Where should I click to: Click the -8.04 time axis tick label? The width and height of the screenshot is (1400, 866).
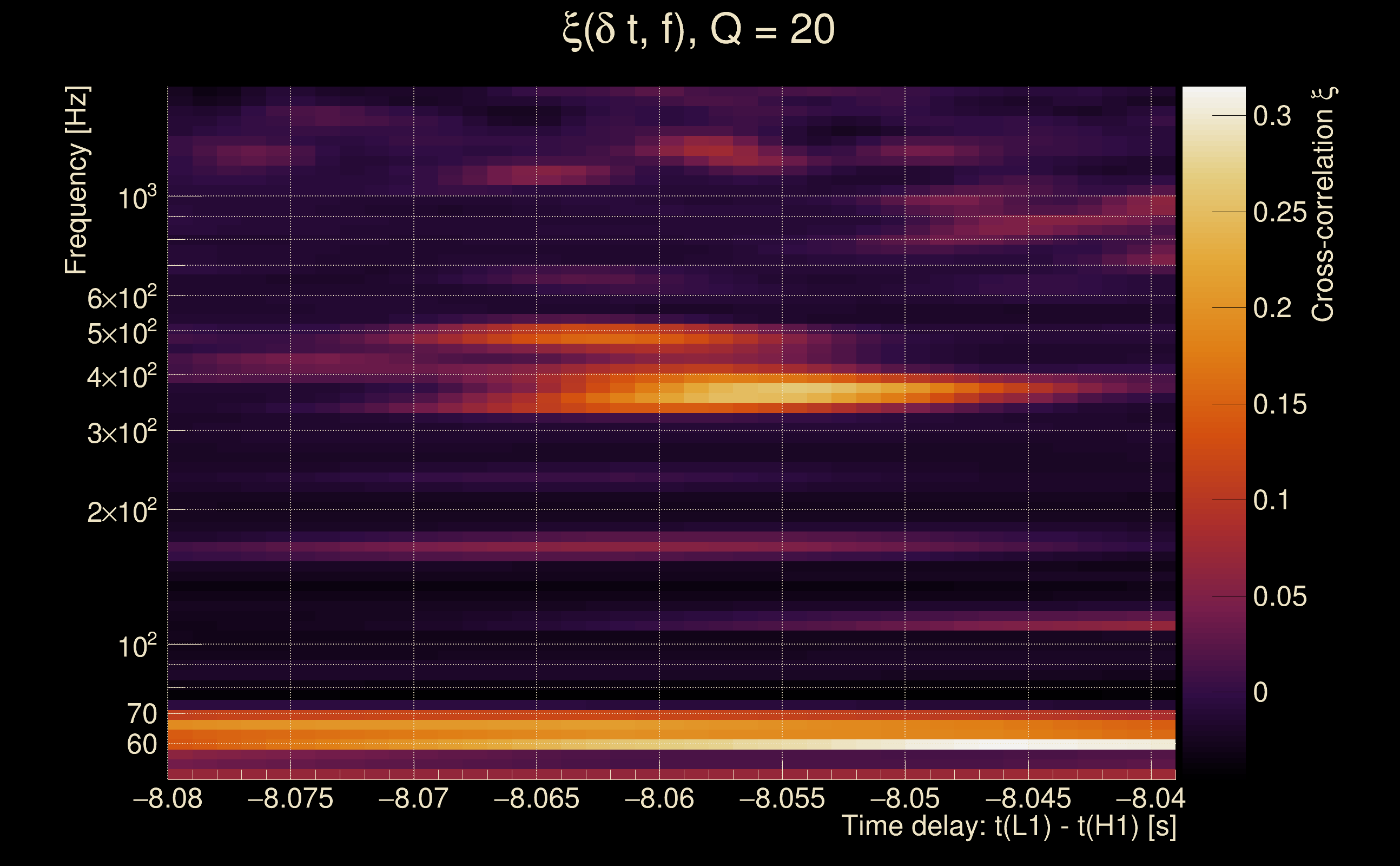click(1151, 798)
